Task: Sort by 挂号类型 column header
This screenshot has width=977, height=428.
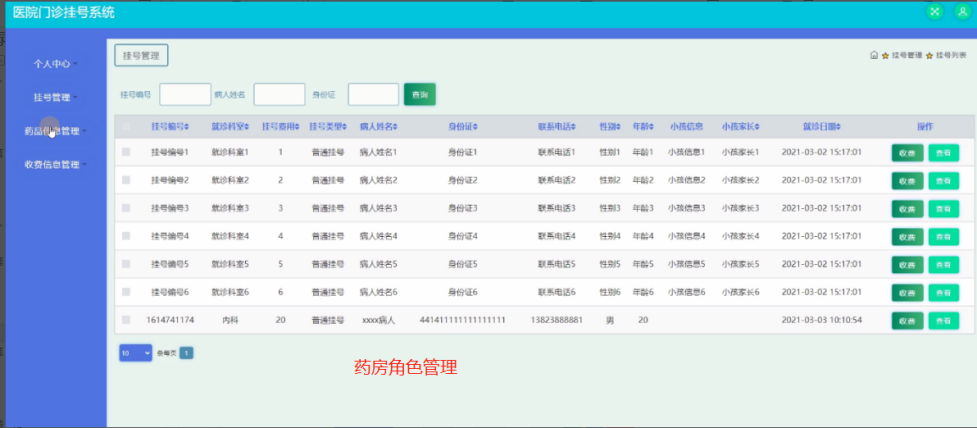Action: pos(328,126)
